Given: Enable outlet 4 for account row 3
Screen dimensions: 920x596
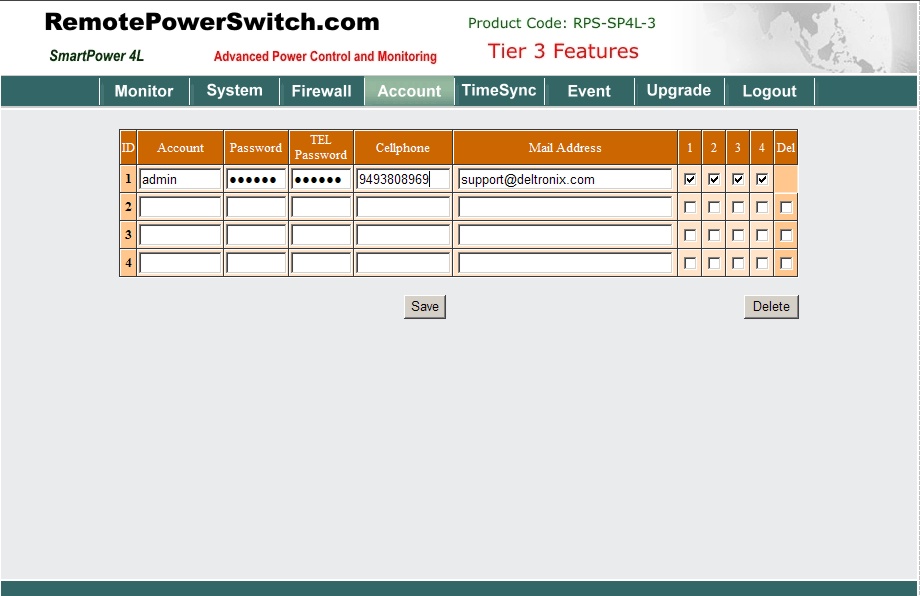Looking at the screenshot, I should click(762, 235).
